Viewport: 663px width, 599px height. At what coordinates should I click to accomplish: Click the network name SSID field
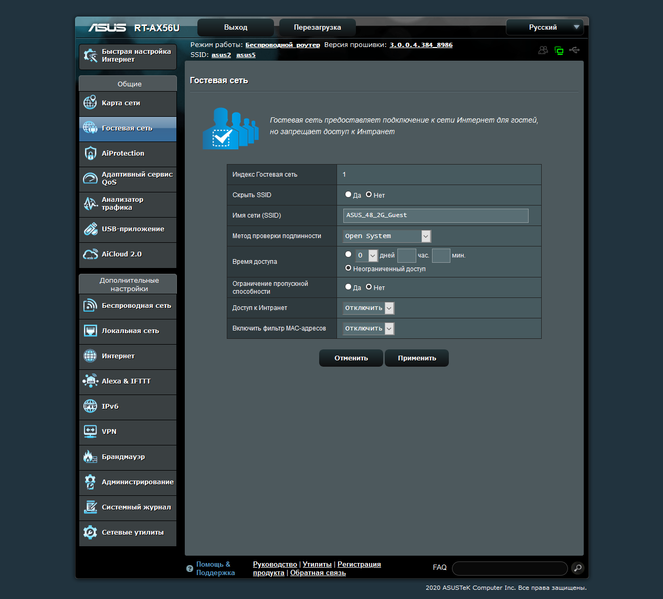point(436,215)
